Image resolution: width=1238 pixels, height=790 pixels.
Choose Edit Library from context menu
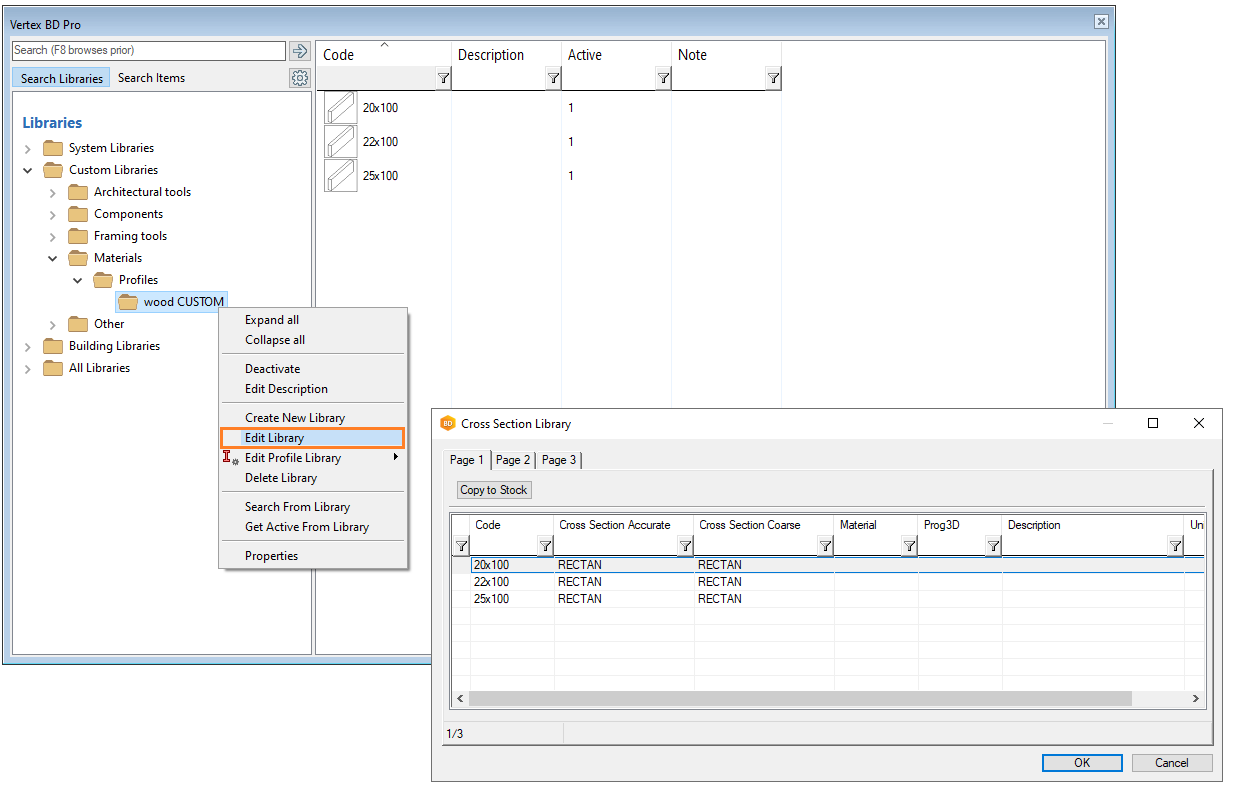tap(275, 438)
